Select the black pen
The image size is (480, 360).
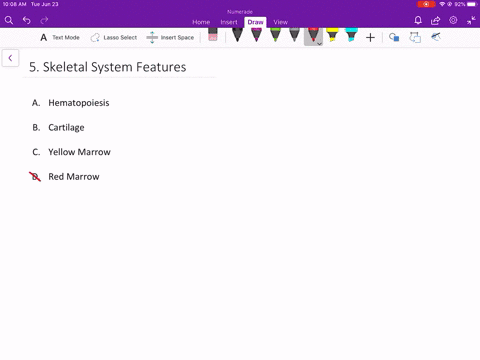[237, 35]
